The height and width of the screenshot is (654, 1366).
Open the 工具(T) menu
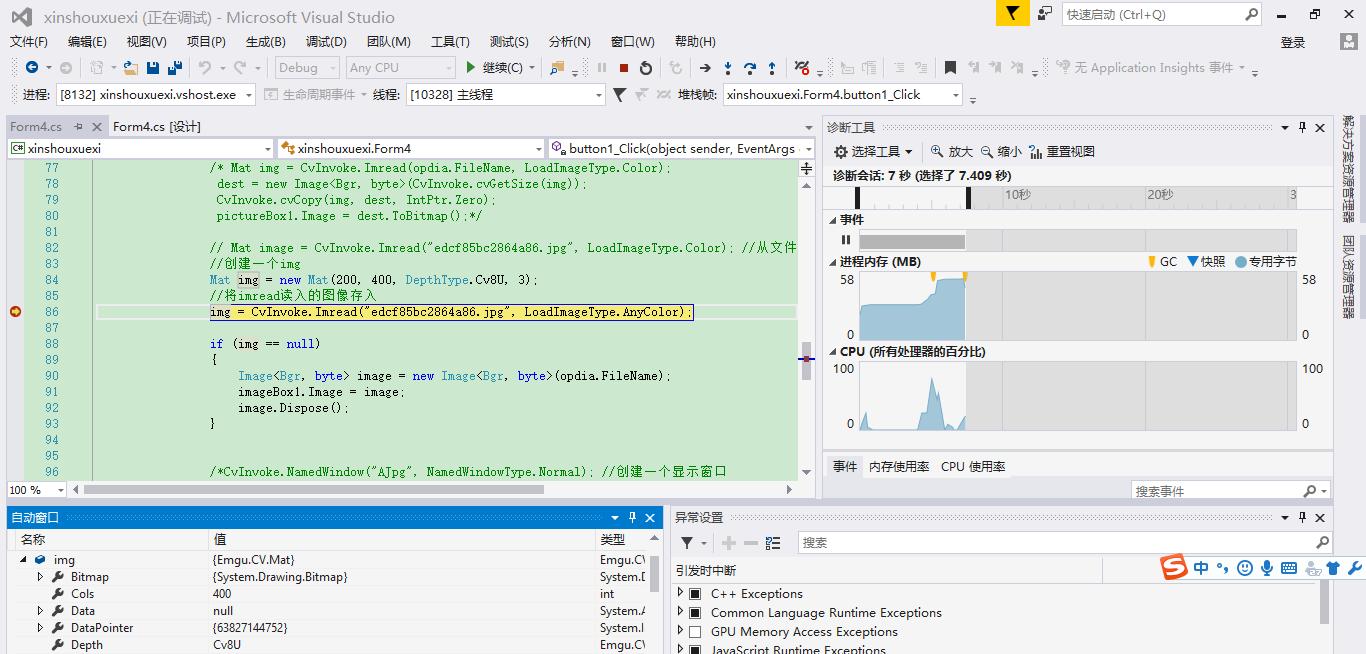450,41
